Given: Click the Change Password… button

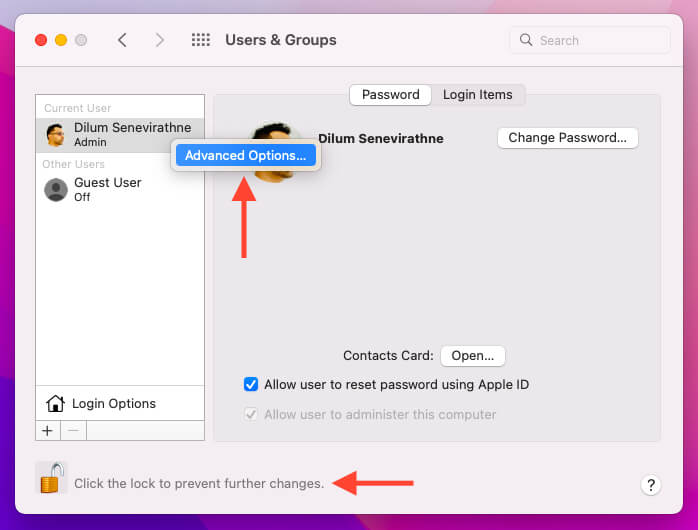Looking at the screenshot, I should click(x=568, y=138).
